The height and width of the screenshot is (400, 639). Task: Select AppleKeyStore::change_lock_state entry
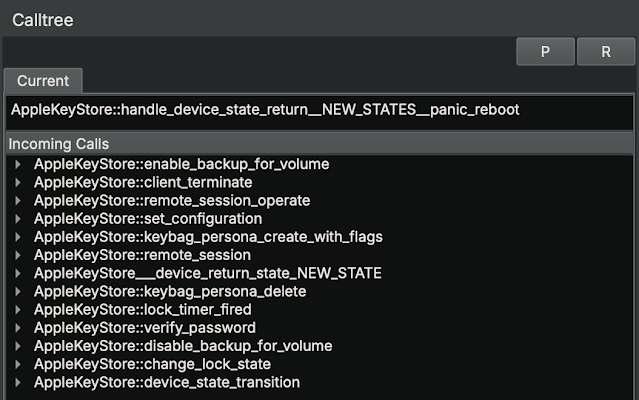pyautogui.click(x=152, y=364)
